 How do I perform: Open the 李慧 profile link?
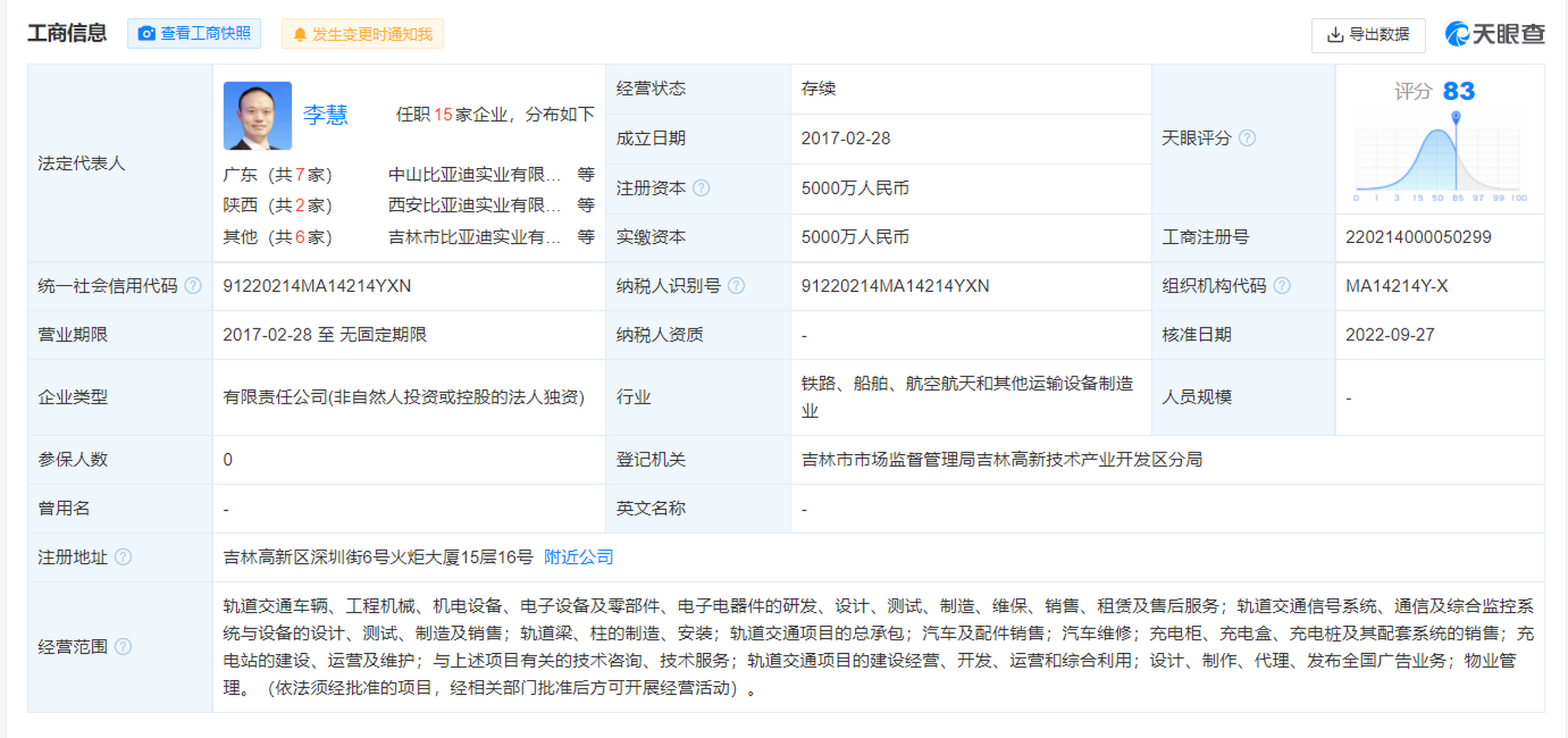pos(326,115)
